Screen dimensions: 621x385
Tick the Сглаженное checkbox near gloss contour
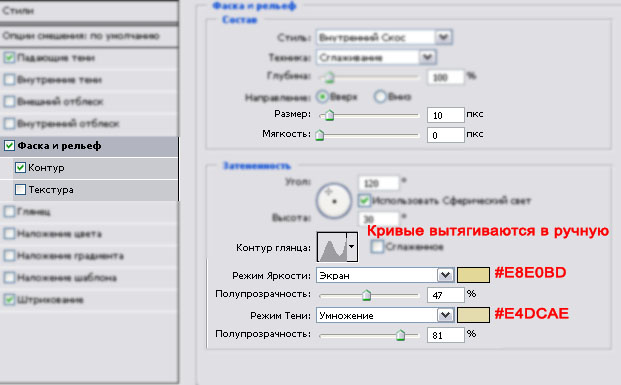click(377, 247)
